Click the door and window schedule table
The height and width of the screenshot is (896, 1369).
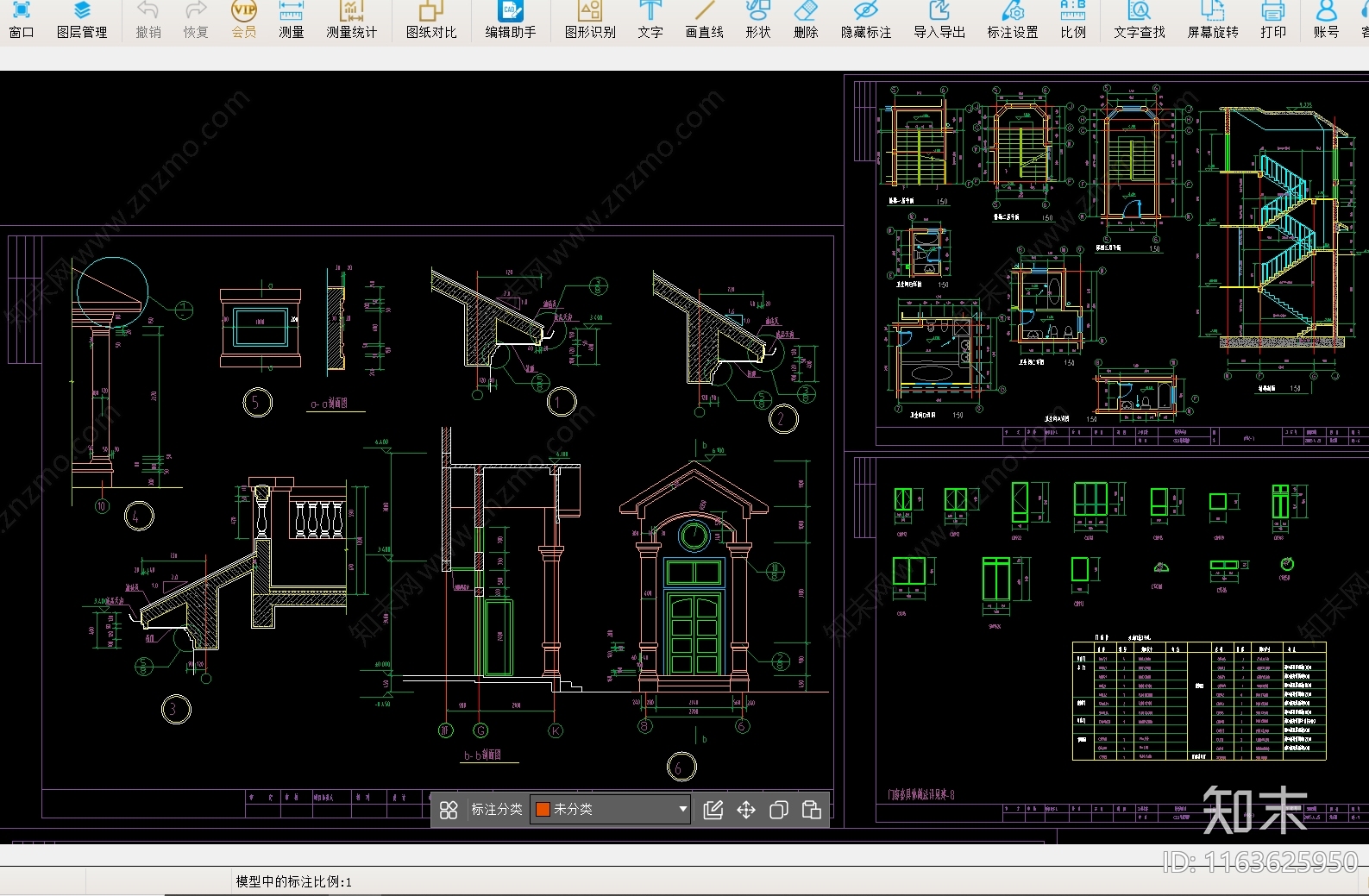pos(1199,701)
